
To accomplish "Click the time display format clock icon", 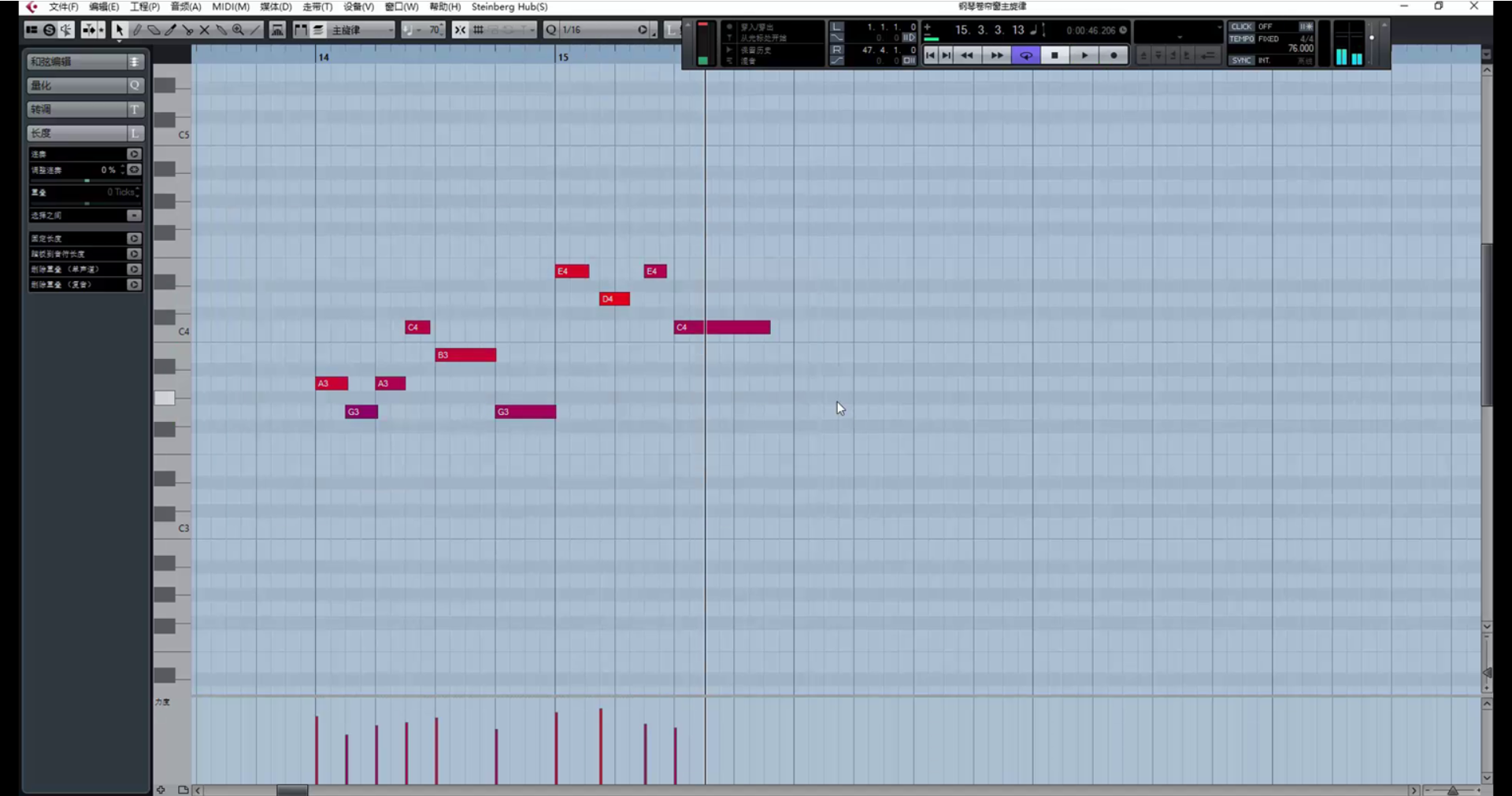I will (x=1123, y=30).
